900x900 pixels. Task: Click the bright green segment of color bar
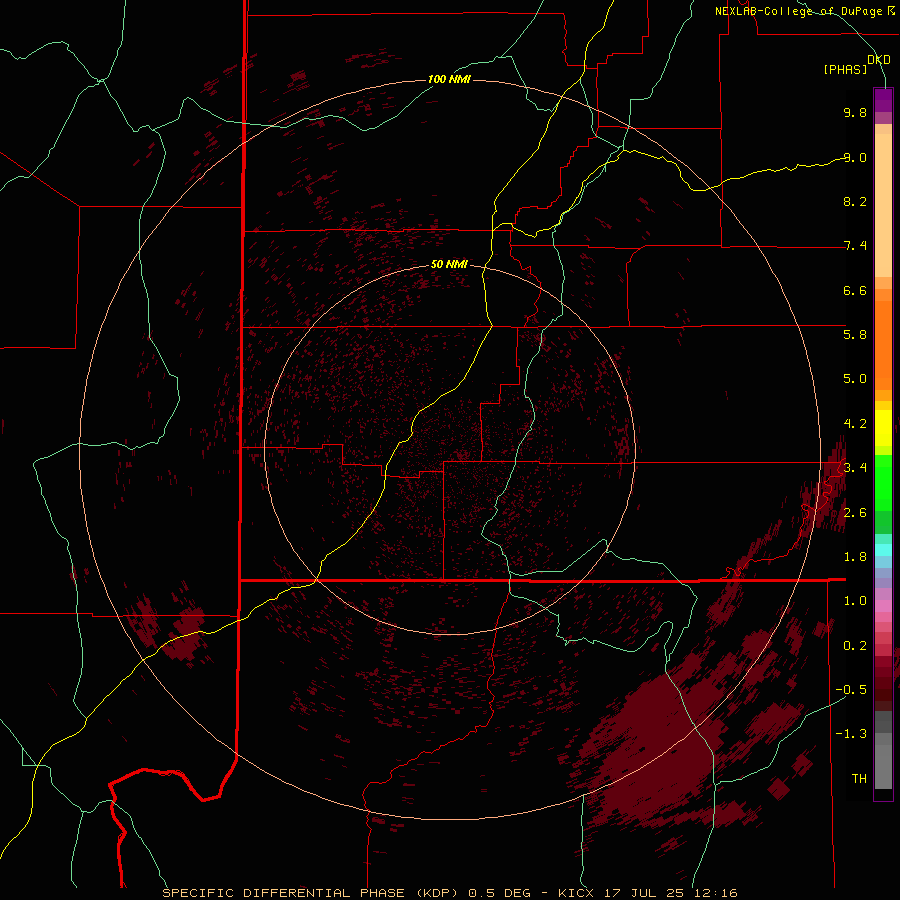[883, 482]
